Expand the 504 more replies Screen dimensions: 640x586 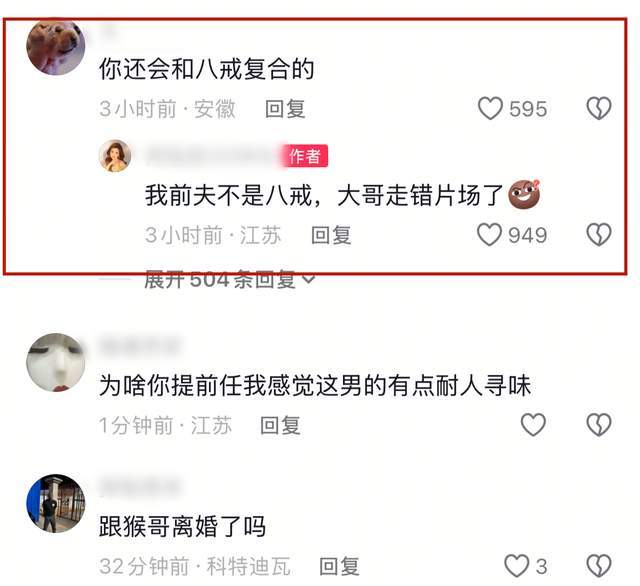[x=229, y=280]
